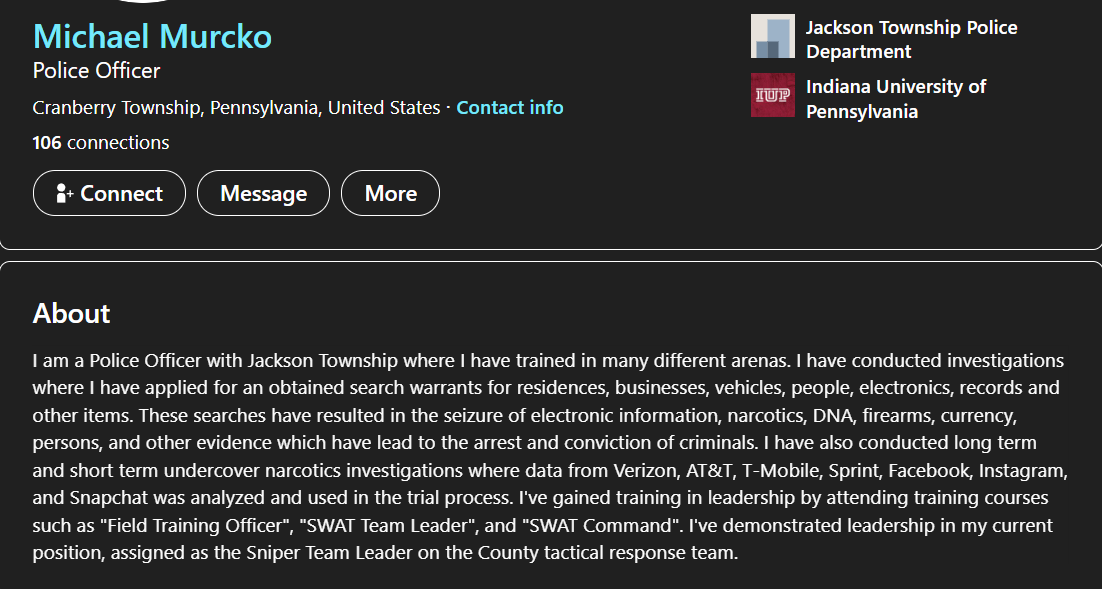Screen dimensions: 1102x589
Task: Click the About section heading
Action: [x=71, y=313]
